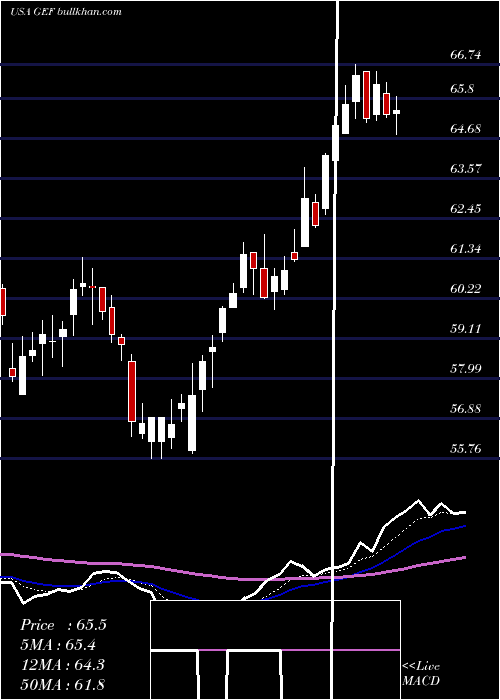Select the tall red candle near 57.99

tap(132, 392)
